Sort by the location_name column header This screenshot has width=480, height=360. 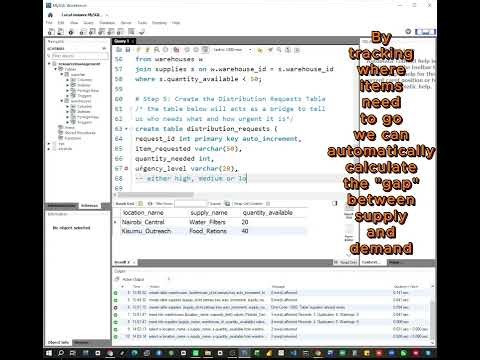(x=143, y=213)
